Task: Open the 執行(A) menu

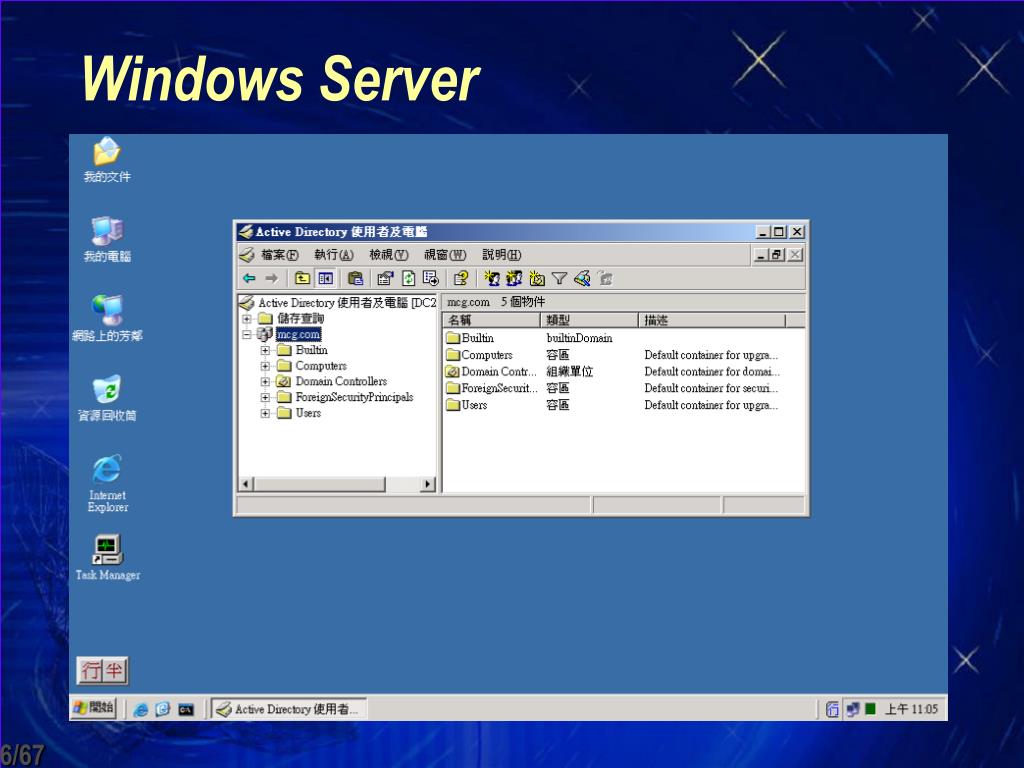Action: point(334,255)
